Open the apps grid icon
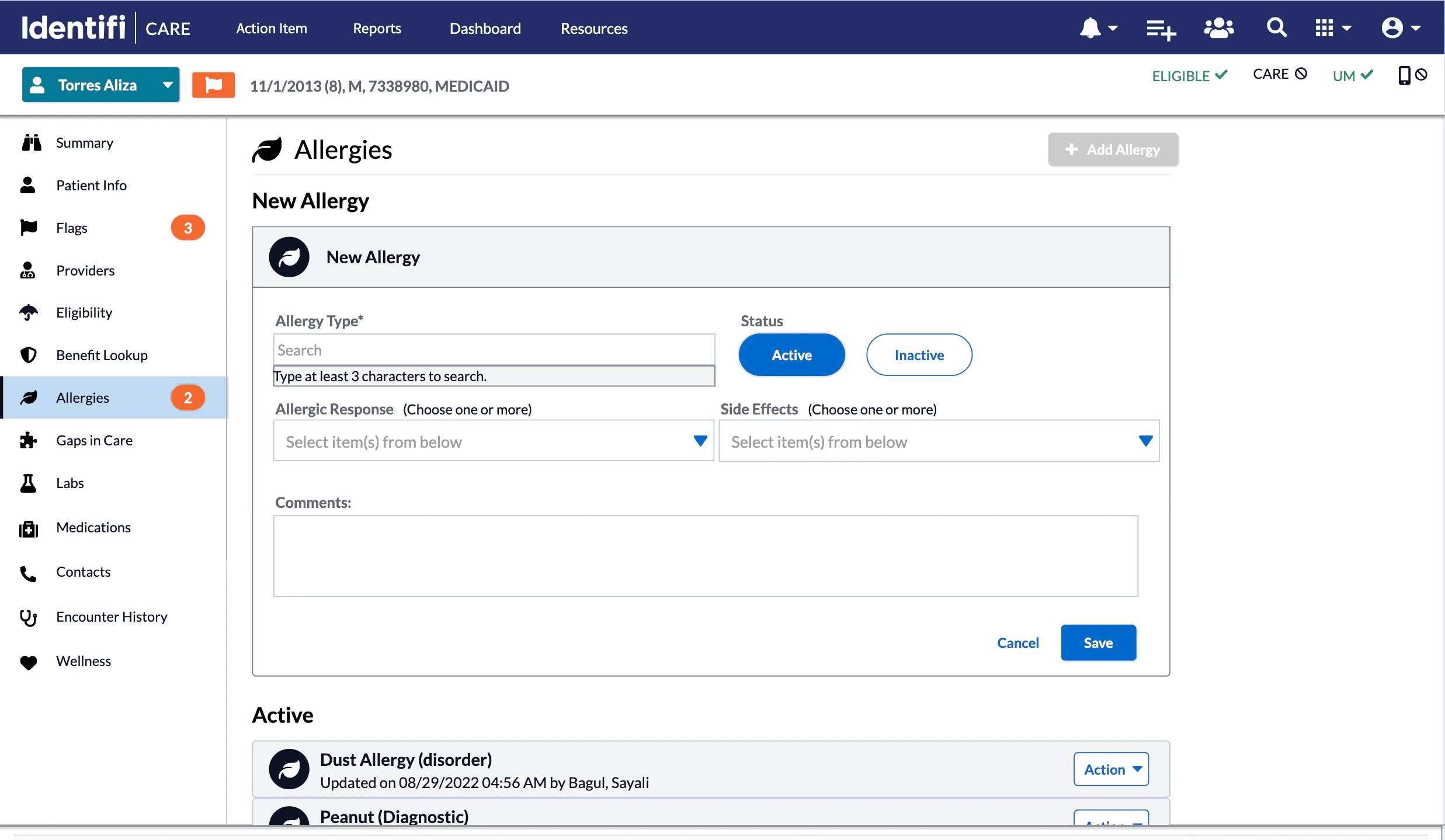 point(1325,28)
